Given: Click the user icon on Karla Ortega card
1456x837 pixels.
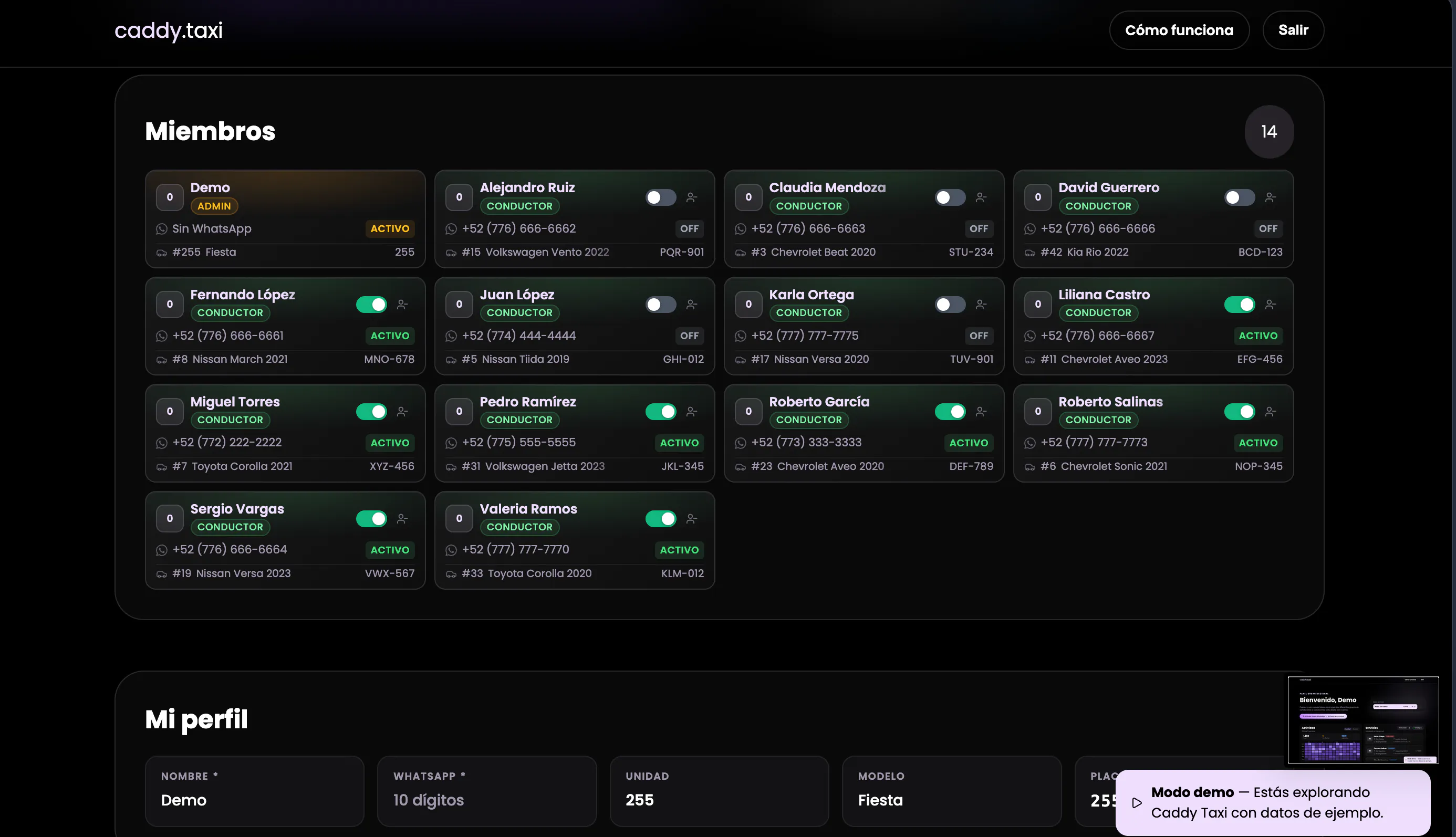Looking at the screenshot, I should click(x=981, y=304).
